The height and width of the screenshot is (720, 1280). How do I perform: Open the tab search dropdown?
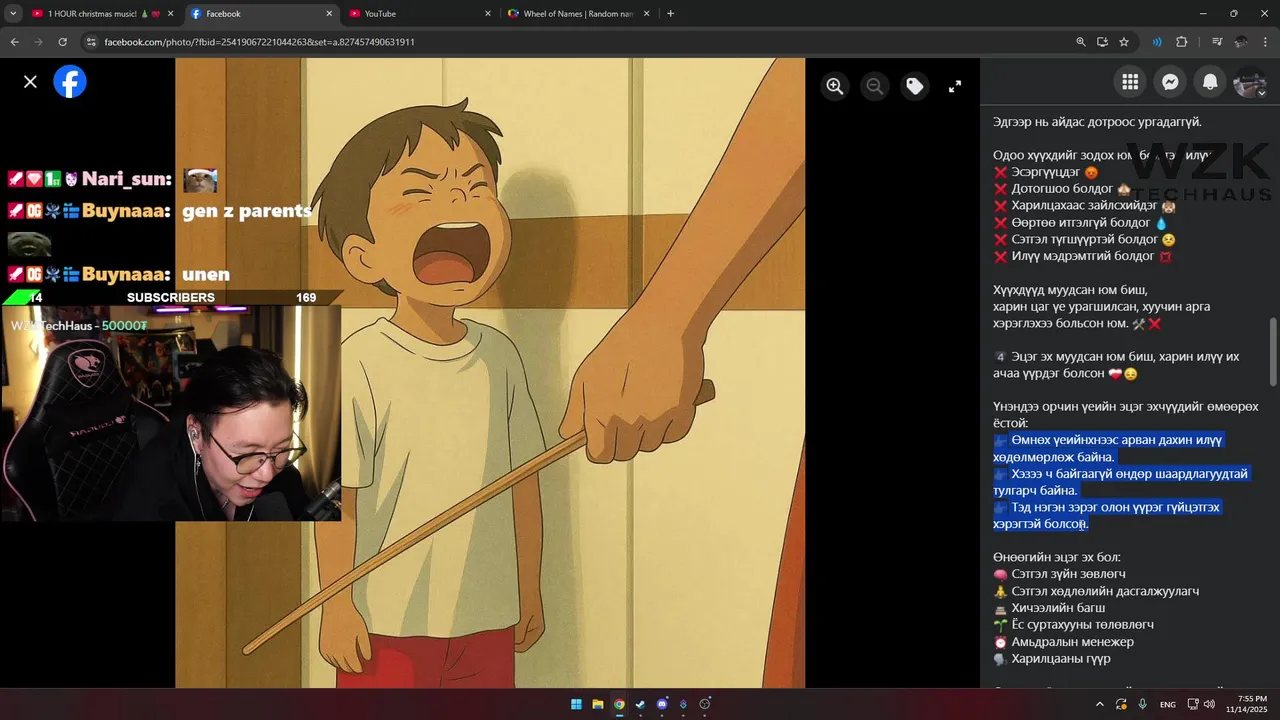click(13, 14)
